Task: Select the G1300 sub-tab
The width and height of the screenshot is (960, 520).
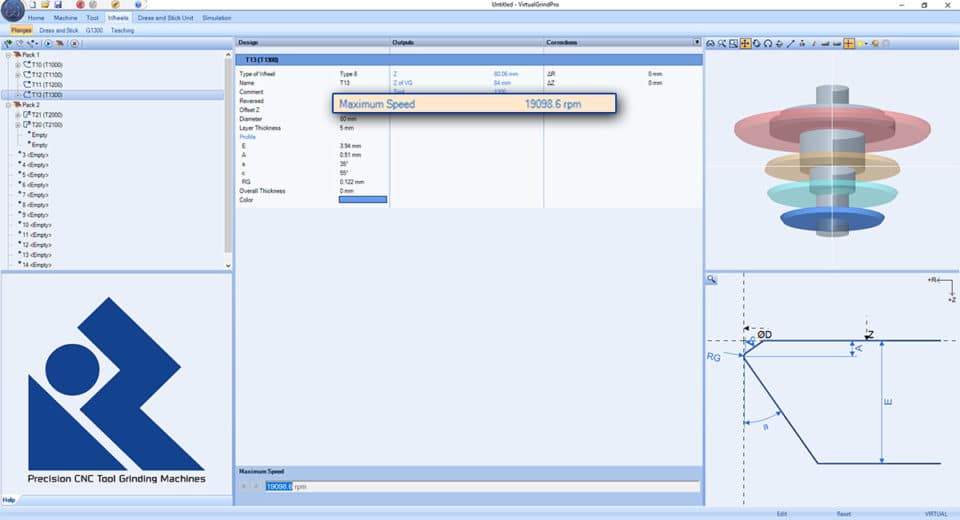Action: pos(94,30)
